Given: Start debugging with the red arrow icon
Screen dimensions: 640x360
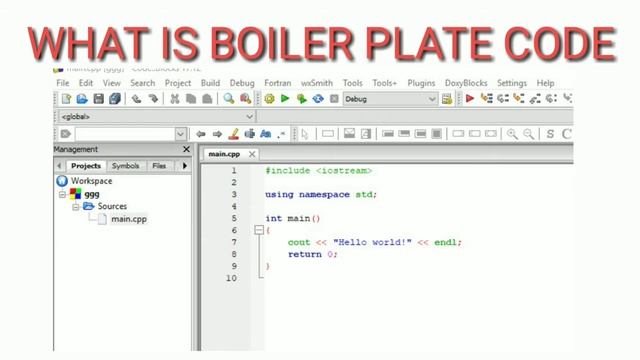Looking at the screenshot, I should [470, 98].
